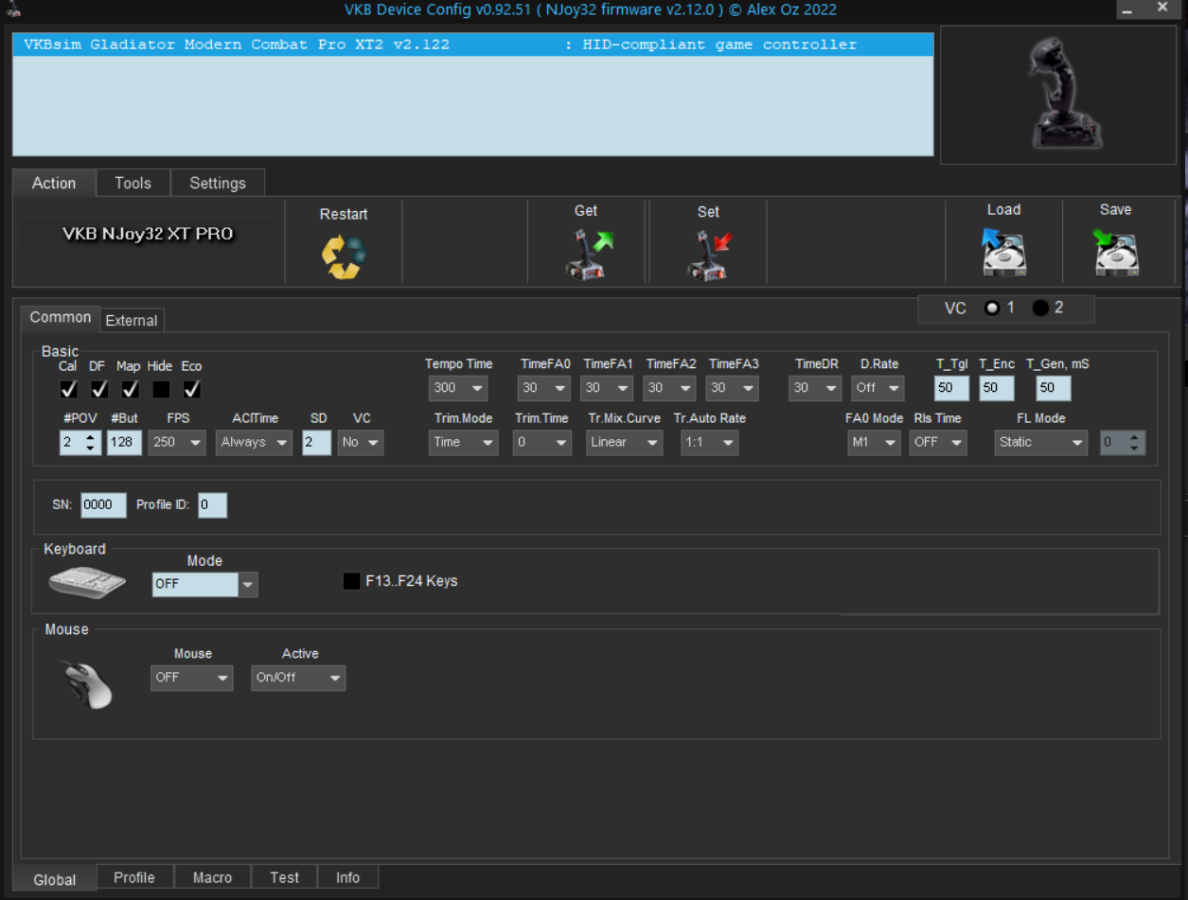Open the TimeFA3 dropdown

pos(732,388)
